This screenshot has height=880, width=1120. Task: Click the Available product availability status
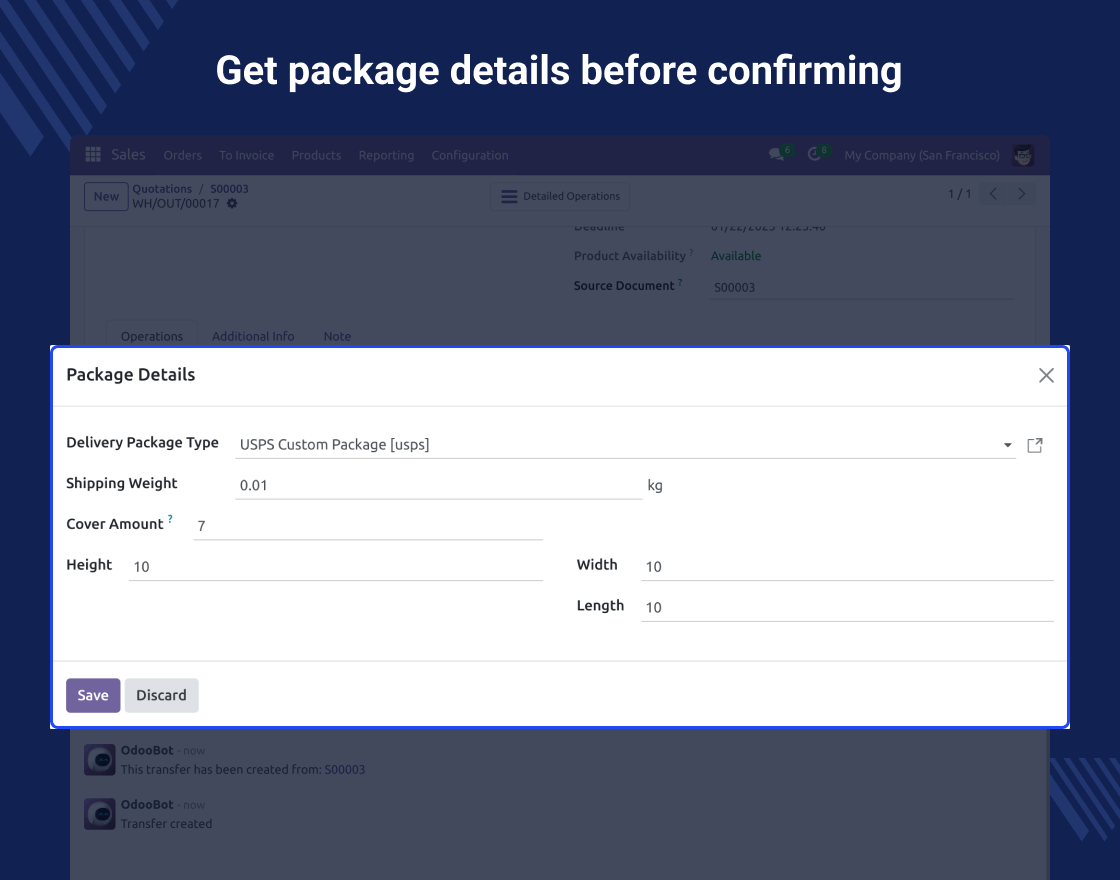(736, 256)
